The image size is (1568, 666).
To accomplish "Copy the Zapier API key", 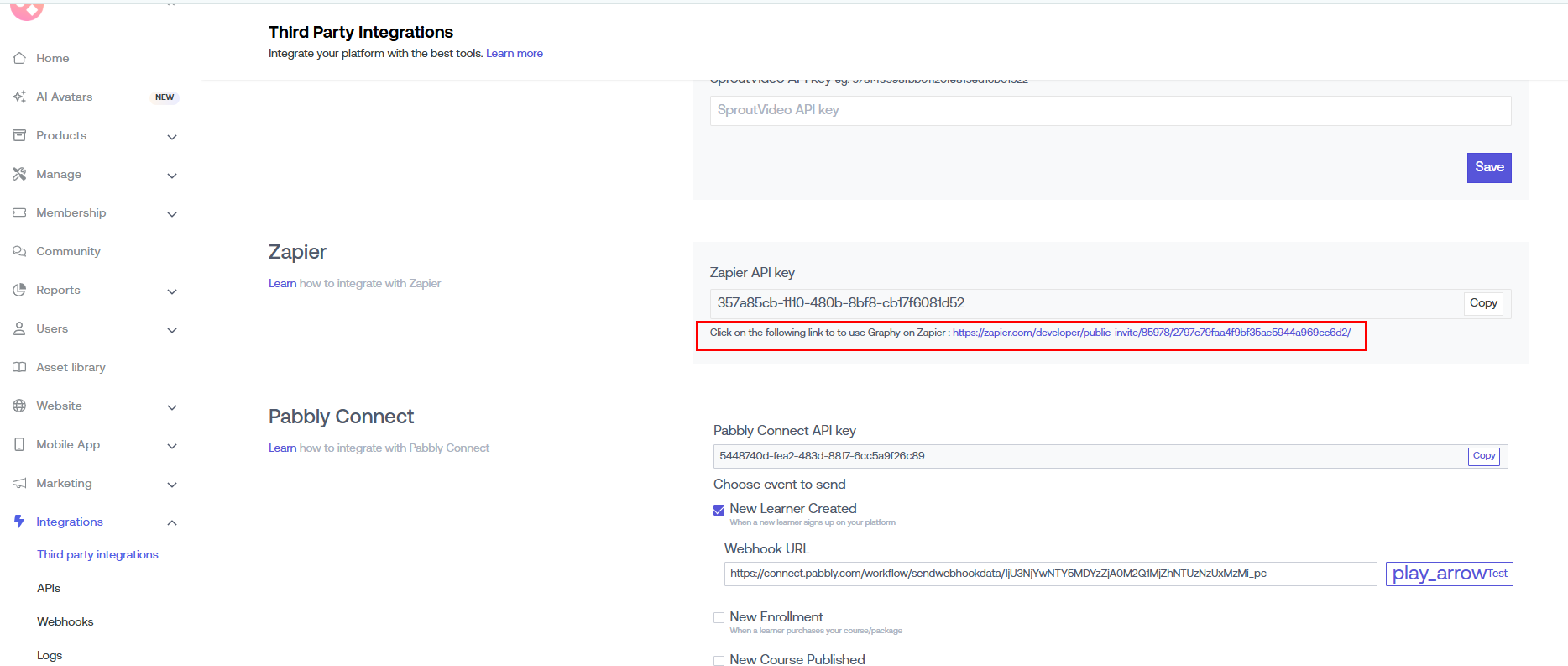I will [1483, 303].
